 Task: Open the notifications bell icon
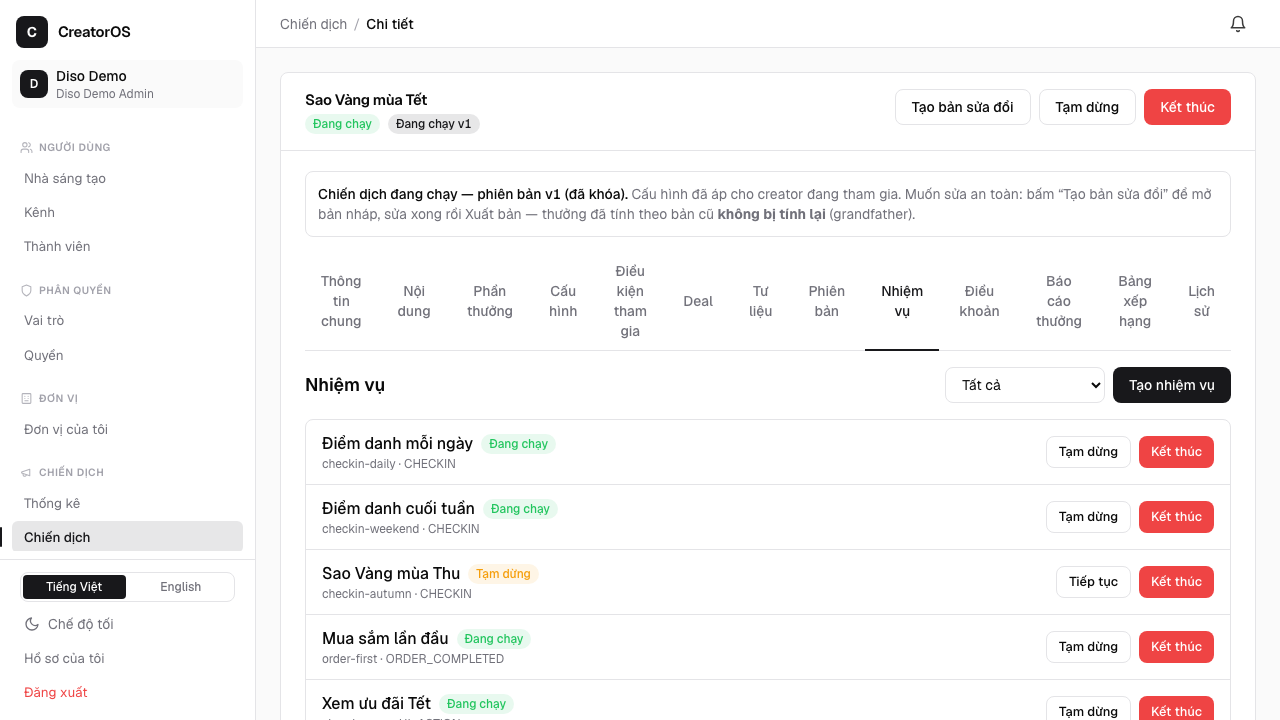coord(1238,24)
